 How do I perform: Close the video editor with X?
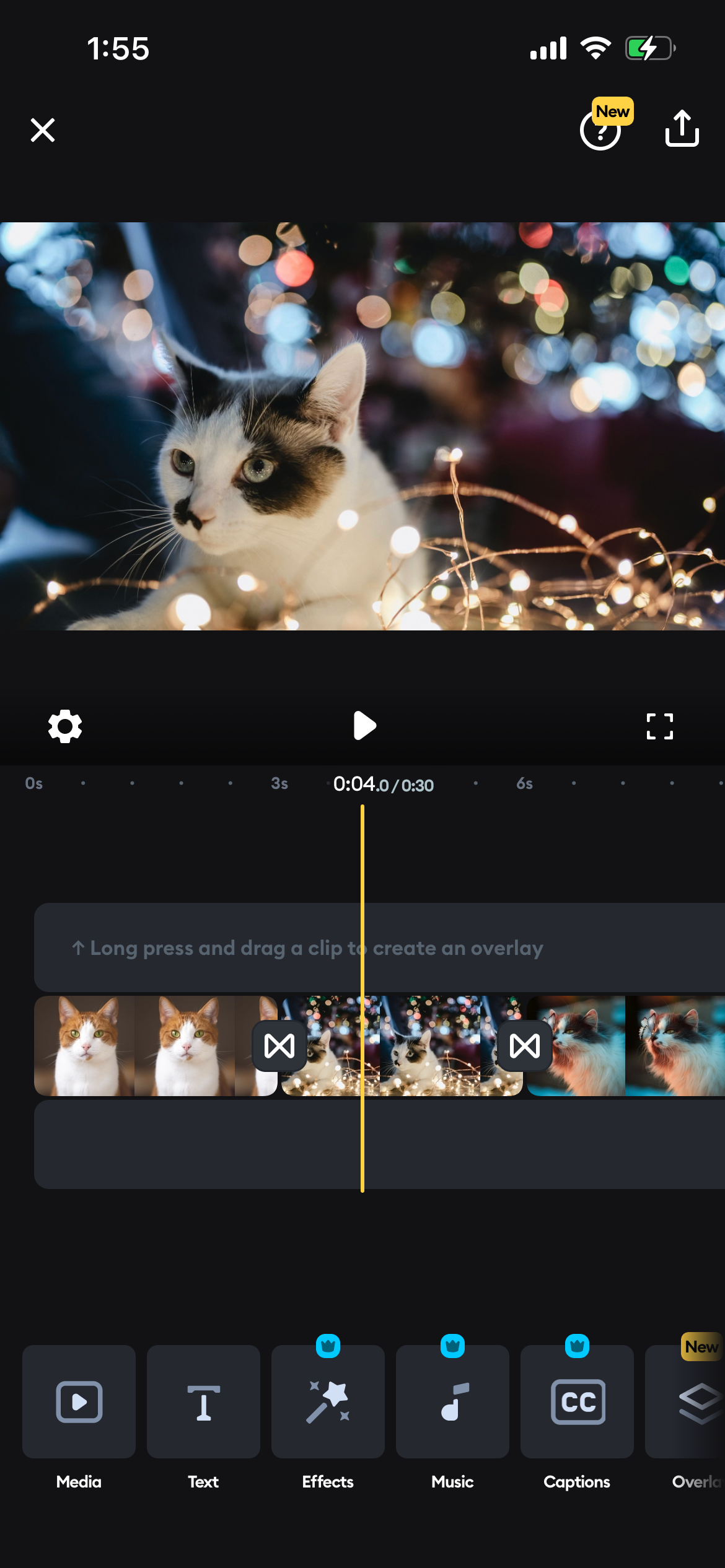pos(43,130)
